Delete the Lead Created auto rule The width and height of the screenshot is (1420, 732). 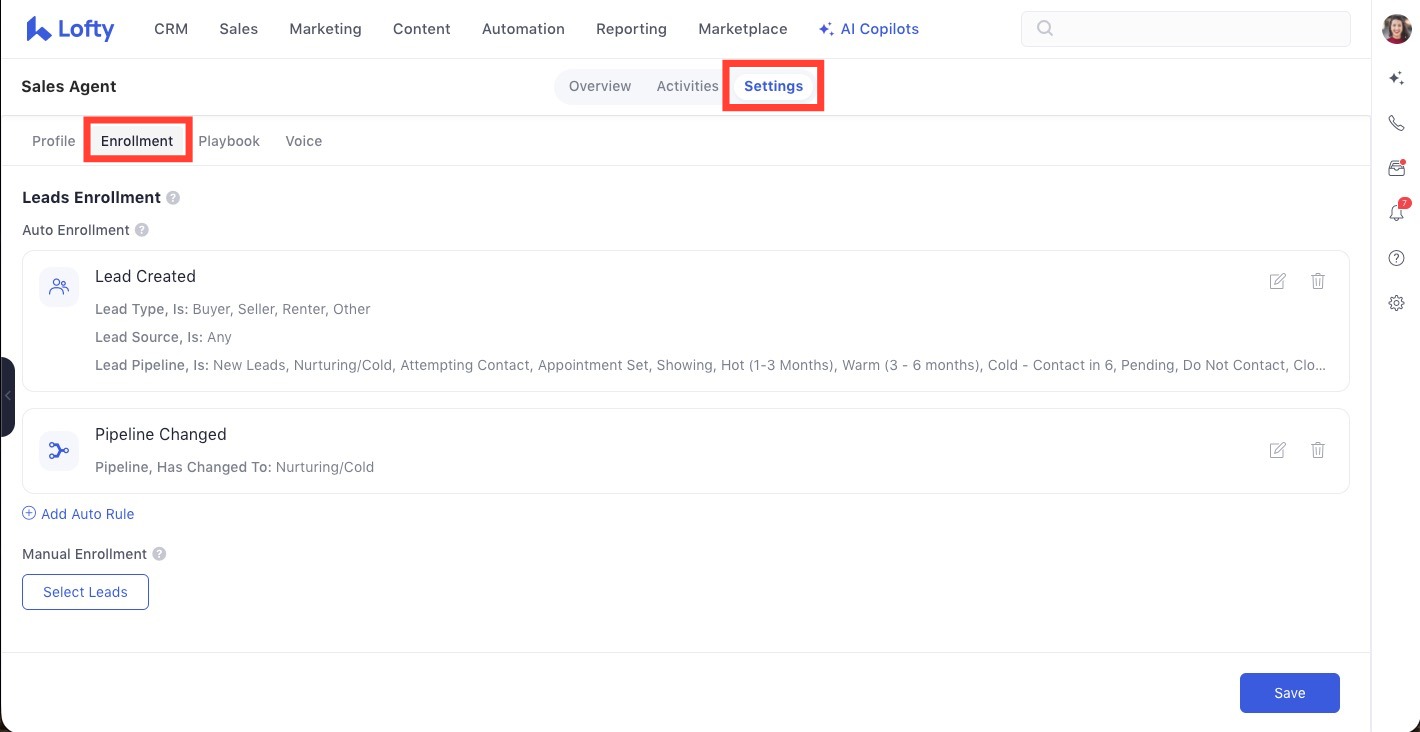pyautogui.click(x=1317, y=281)
